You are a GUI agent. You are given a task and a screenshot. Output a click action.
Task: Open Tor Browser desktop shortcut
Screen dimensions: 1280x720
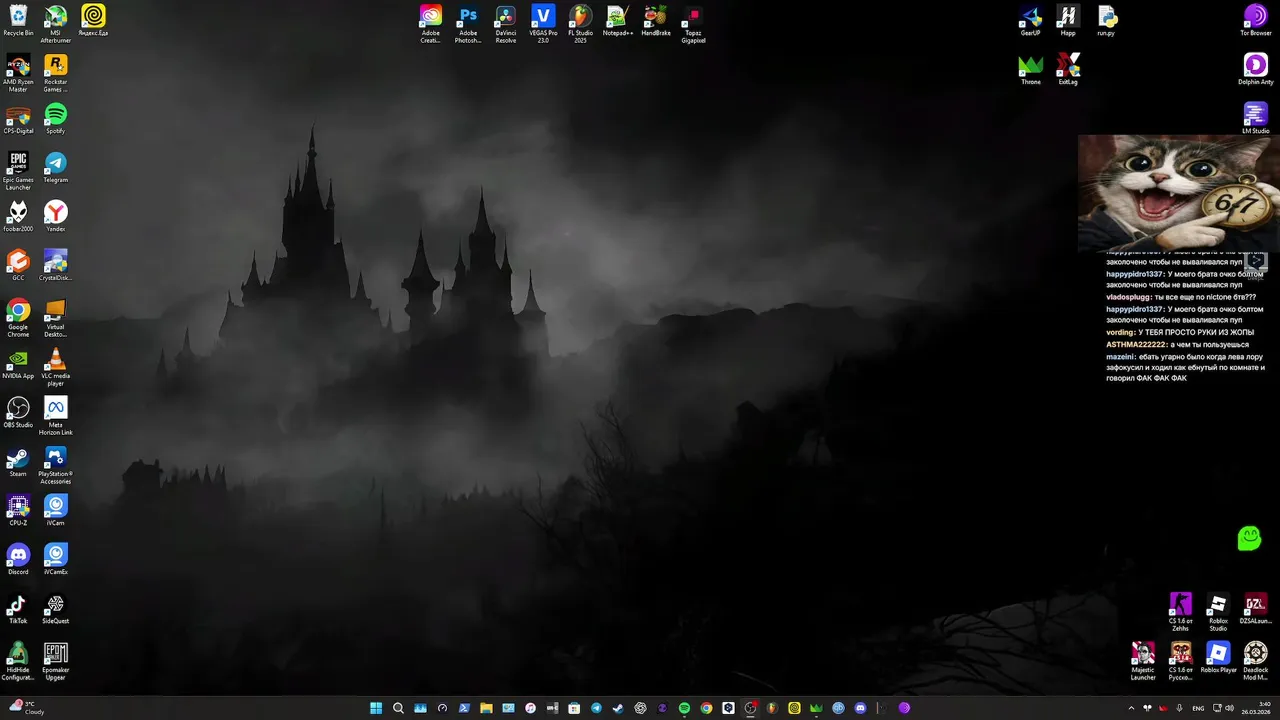1256,21
